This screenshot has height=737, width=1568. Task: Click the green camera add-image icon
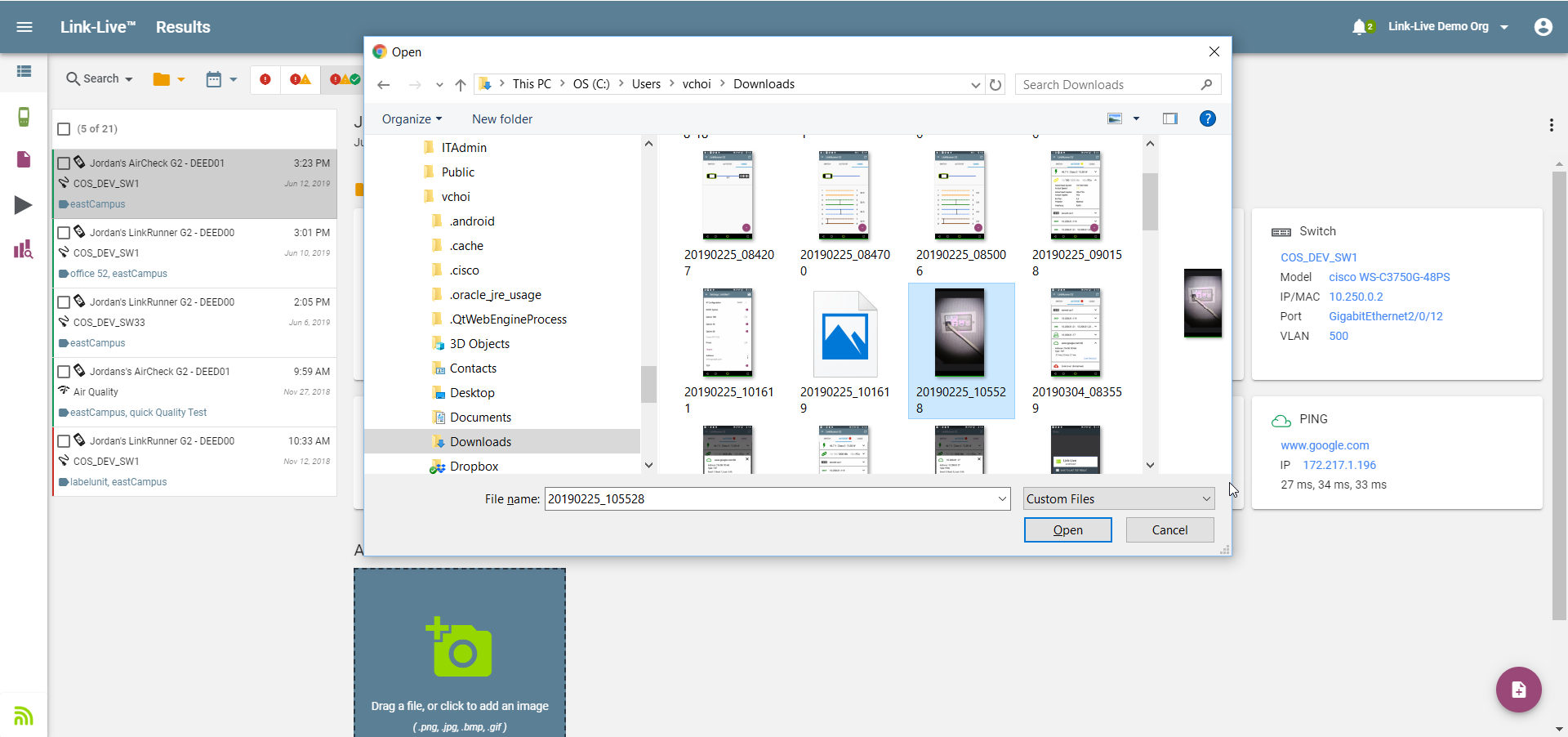click(x=459, y=647)
